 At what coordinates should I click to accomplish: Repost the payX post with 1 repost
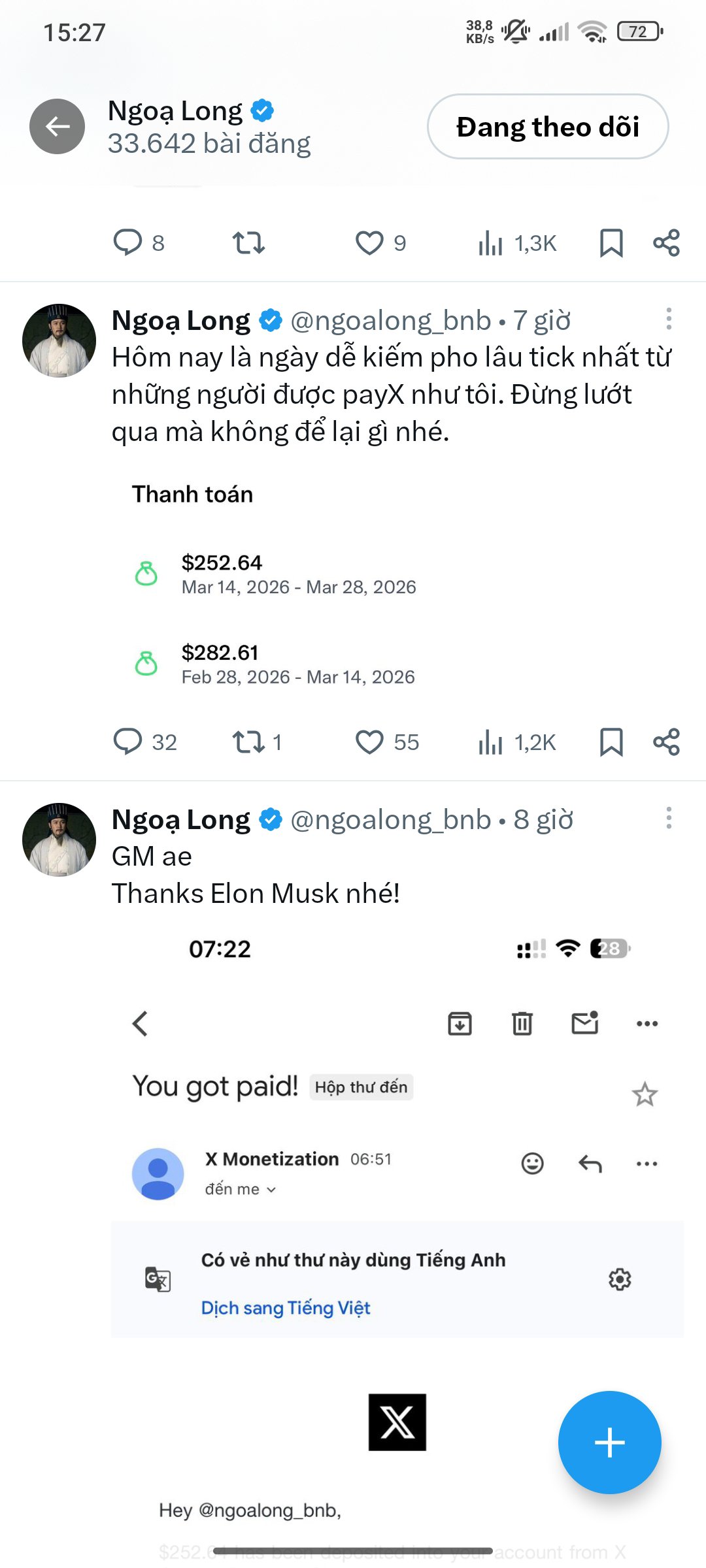(x=248, y=742)
